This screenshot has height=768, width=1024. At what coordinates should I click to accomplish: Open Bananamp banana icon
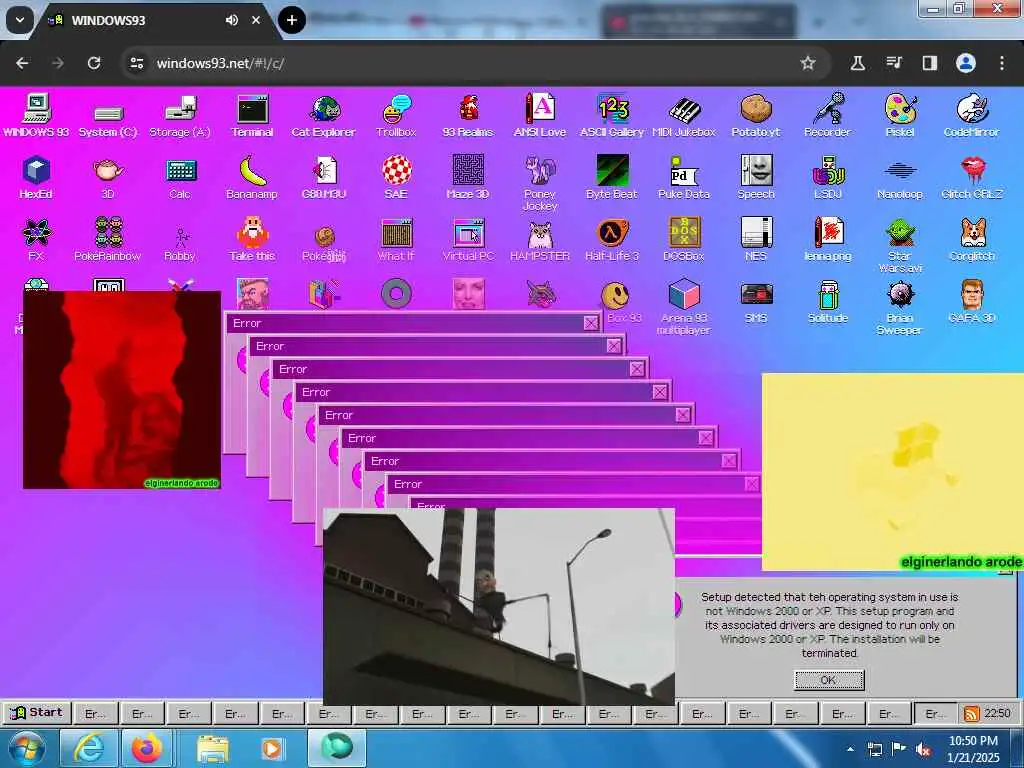point(252,177)
